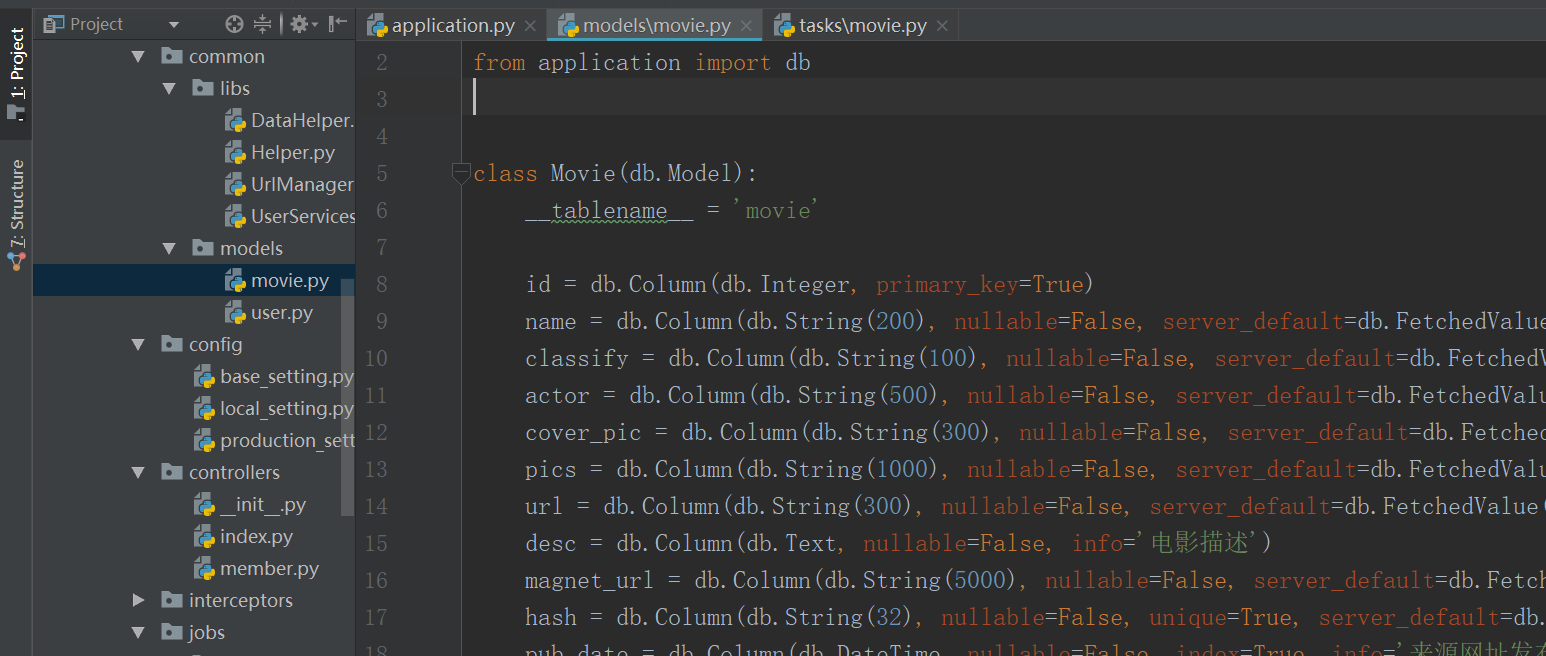The image size is (1546, 656).
Task: Expand the interceptors folder arrow
Action: [x=139, y=600]
